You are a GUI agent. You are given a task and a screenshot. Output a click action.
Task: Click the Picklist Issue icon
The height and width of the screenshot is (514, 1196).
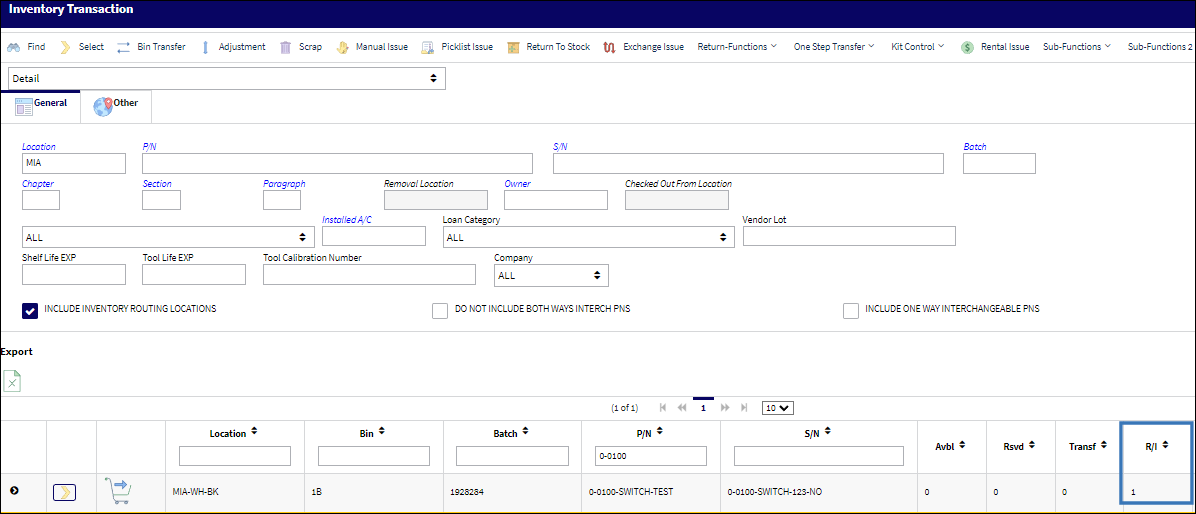pos(428,47)
